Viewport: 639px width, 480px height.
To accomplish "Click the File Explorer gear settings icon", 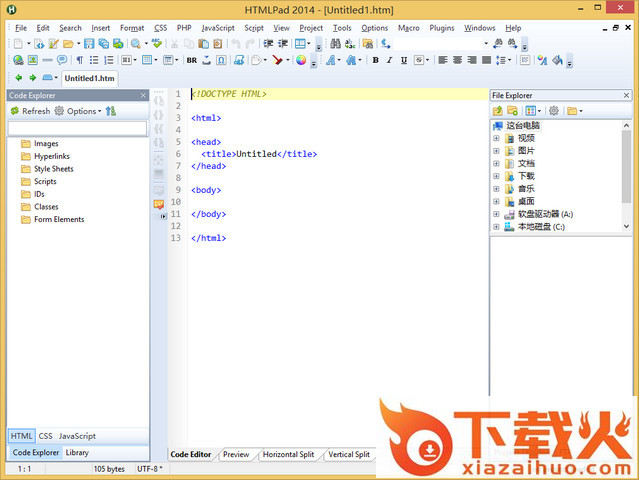I will click(553, 110).
